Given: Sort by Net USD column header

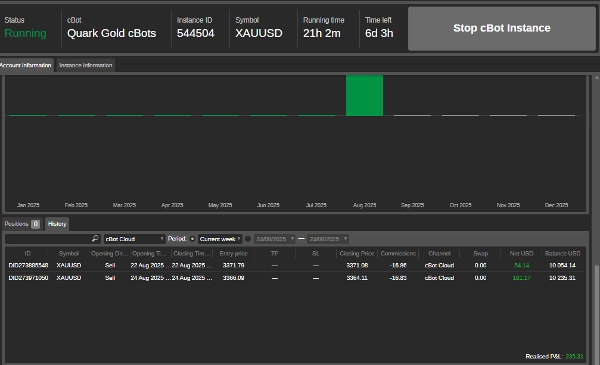Looking at the screenshot, I should [x=521, y=253].
